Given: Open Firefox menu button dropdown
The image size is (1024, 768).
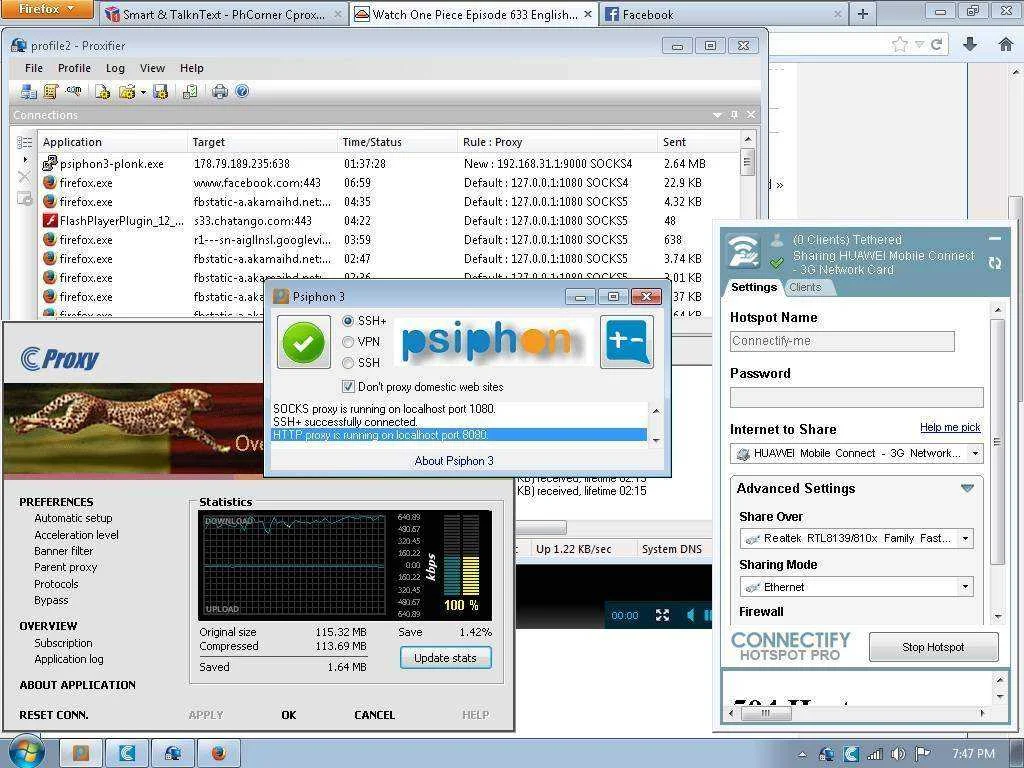Looking at the screenshot, I should 49,10.
